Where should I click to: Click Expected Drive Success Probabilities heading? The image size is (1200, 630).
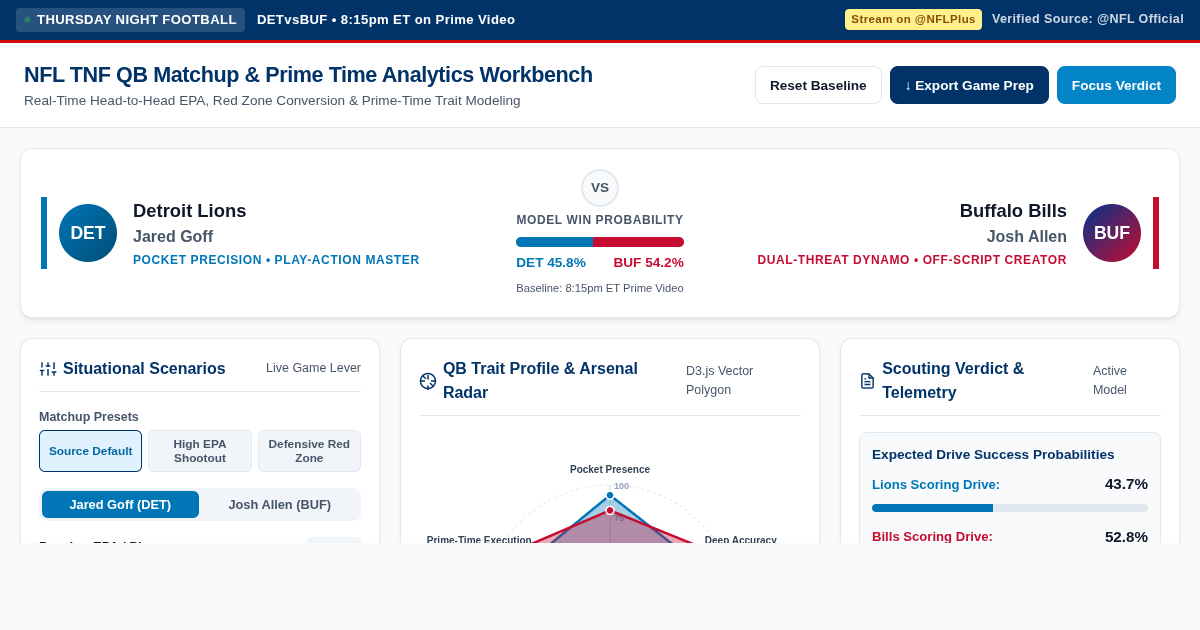click(x=993, y=454)
